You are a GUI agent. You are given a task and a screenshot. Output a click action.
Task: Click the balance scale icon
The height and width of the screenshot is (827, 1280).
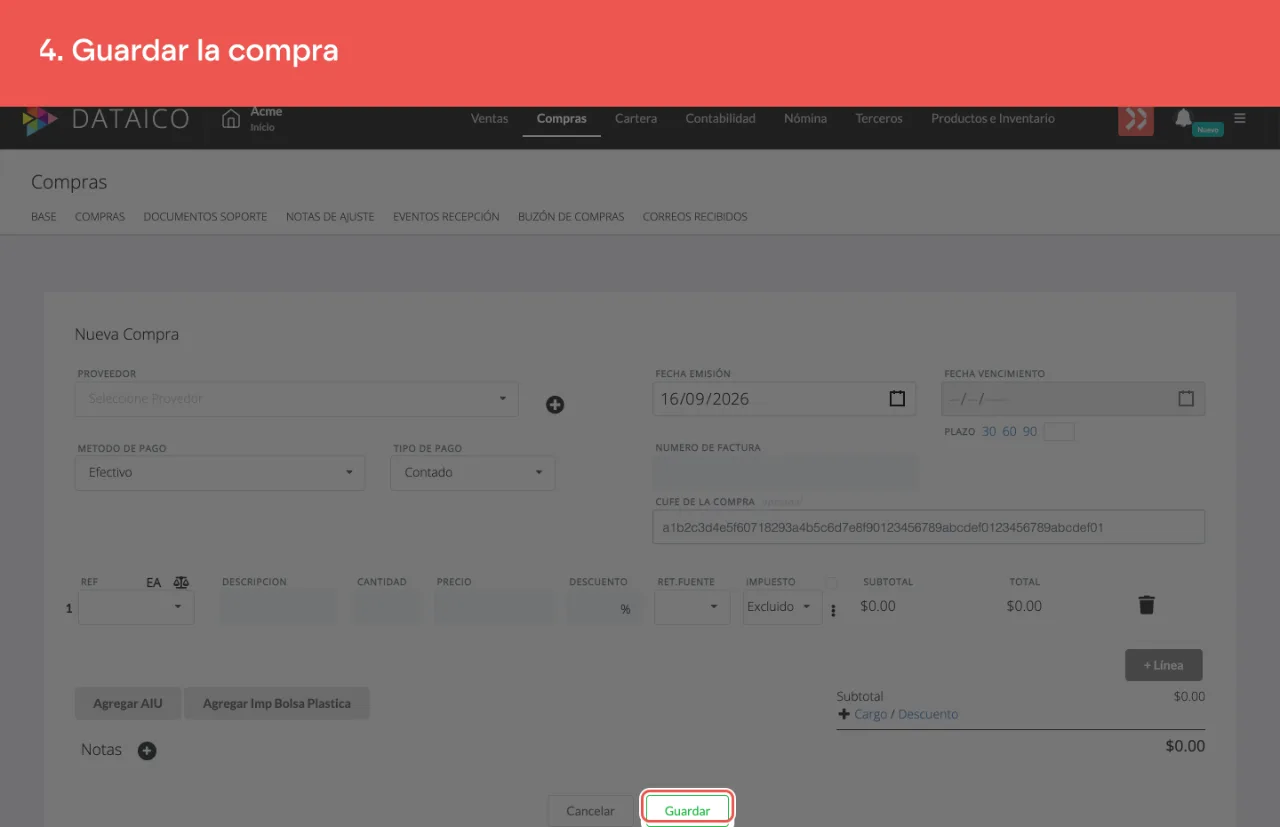pos(181,582)
